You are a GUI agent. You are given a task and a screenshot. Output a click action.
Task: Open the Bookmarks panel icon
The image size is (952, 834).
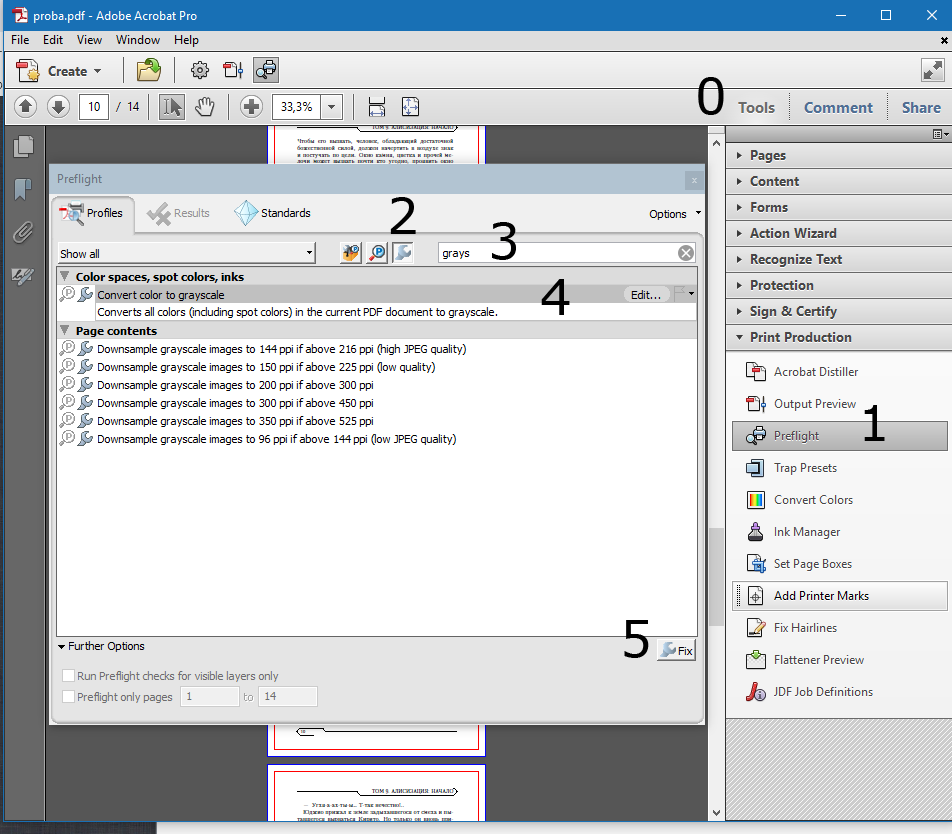24,190
